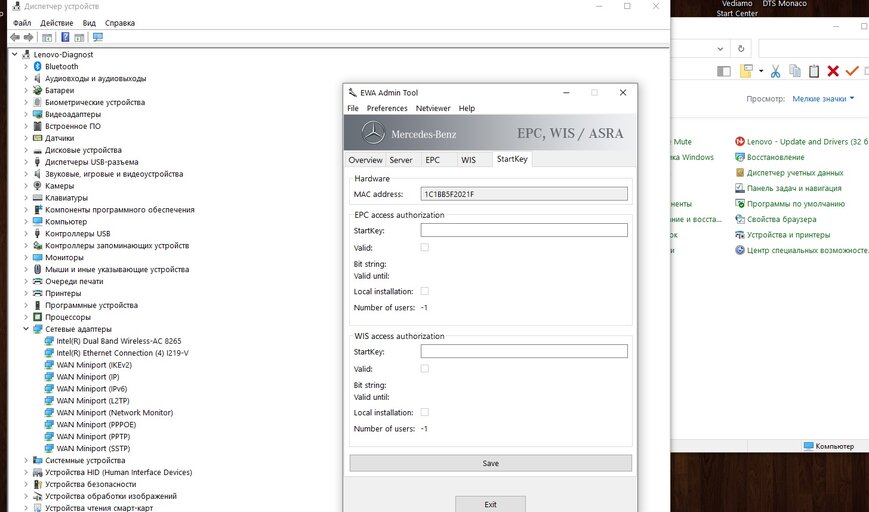
Task: Open the Netviewer menu
Action: click(x=433, y=109)
